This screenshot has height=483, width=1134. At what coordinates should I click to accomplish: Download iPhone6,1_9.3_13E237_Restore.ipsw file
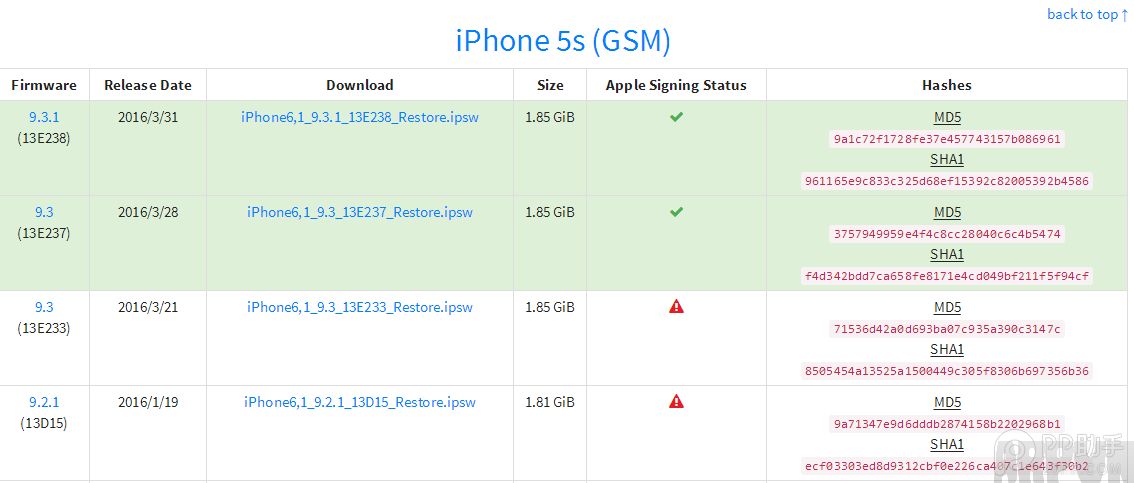point(360,212)
